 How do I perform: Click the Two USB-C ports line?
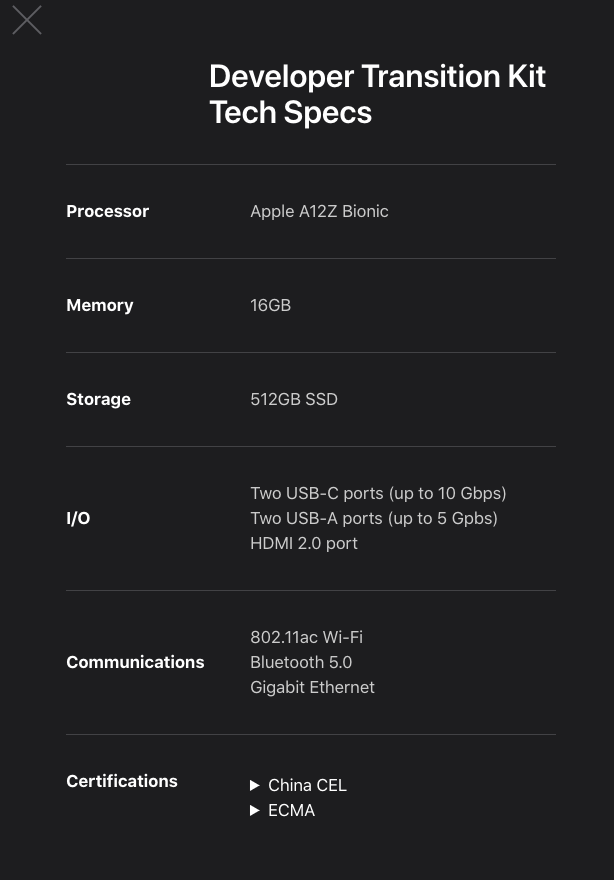pos(378,493)
